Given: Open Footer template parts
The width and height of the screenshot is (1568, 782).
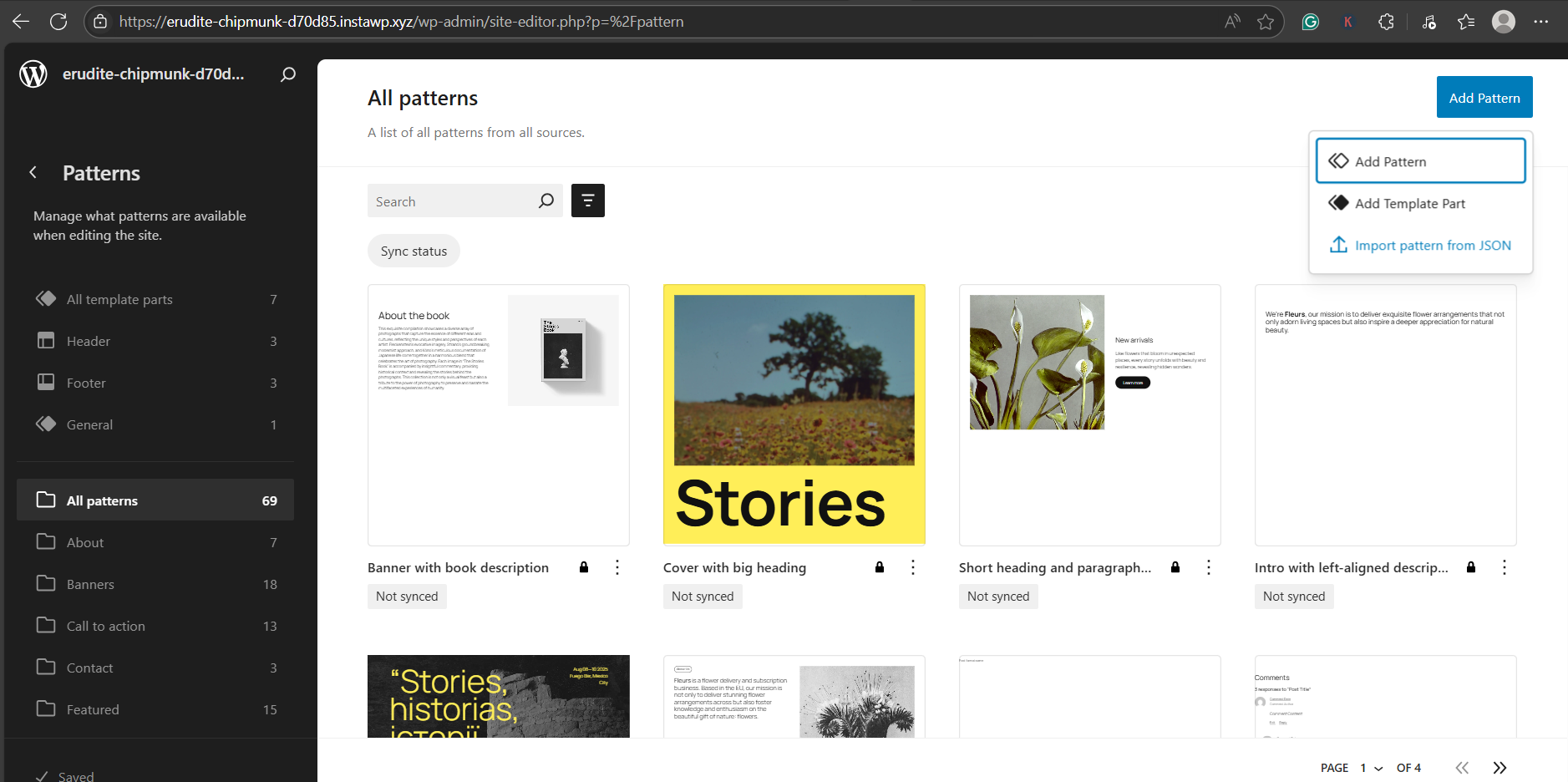Looking at the screenshot, I should tap(155, 383).
